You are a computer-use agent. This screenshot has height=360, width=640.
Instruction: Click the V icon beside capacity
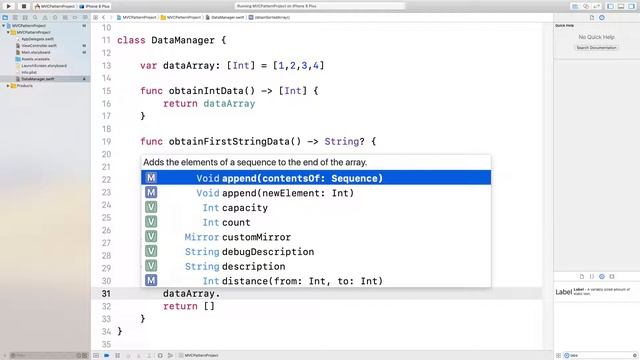tap(151, 207)
